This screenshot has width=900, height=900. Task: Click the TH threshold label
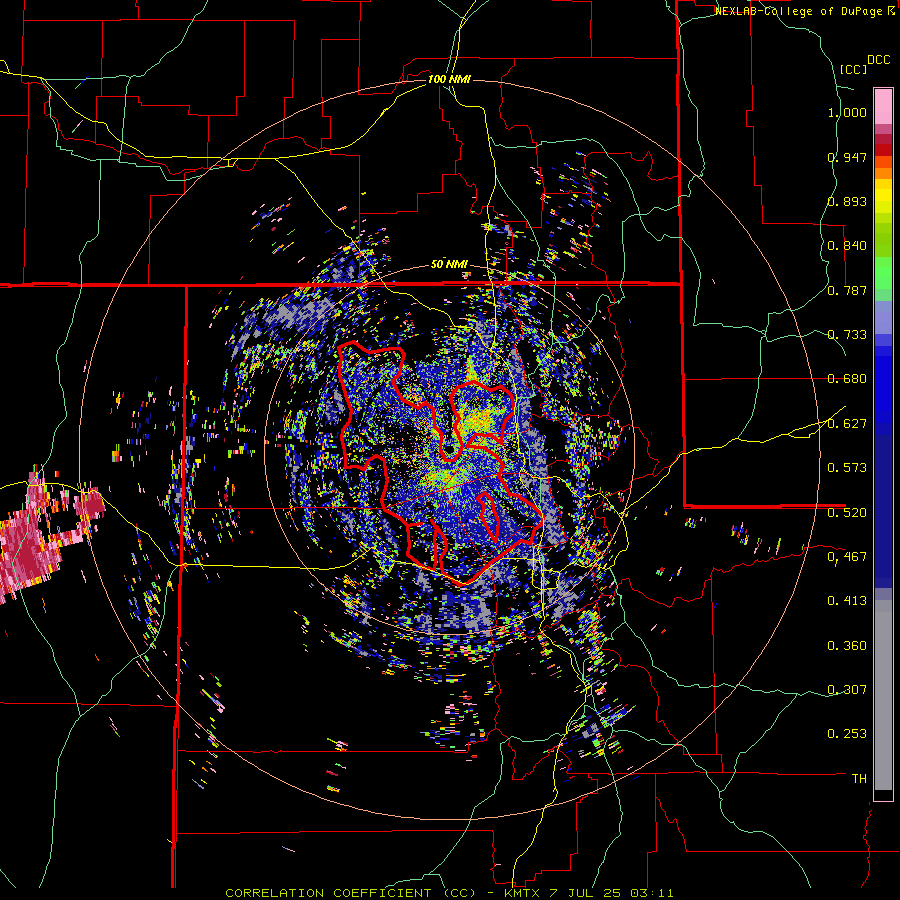[859, 779]
